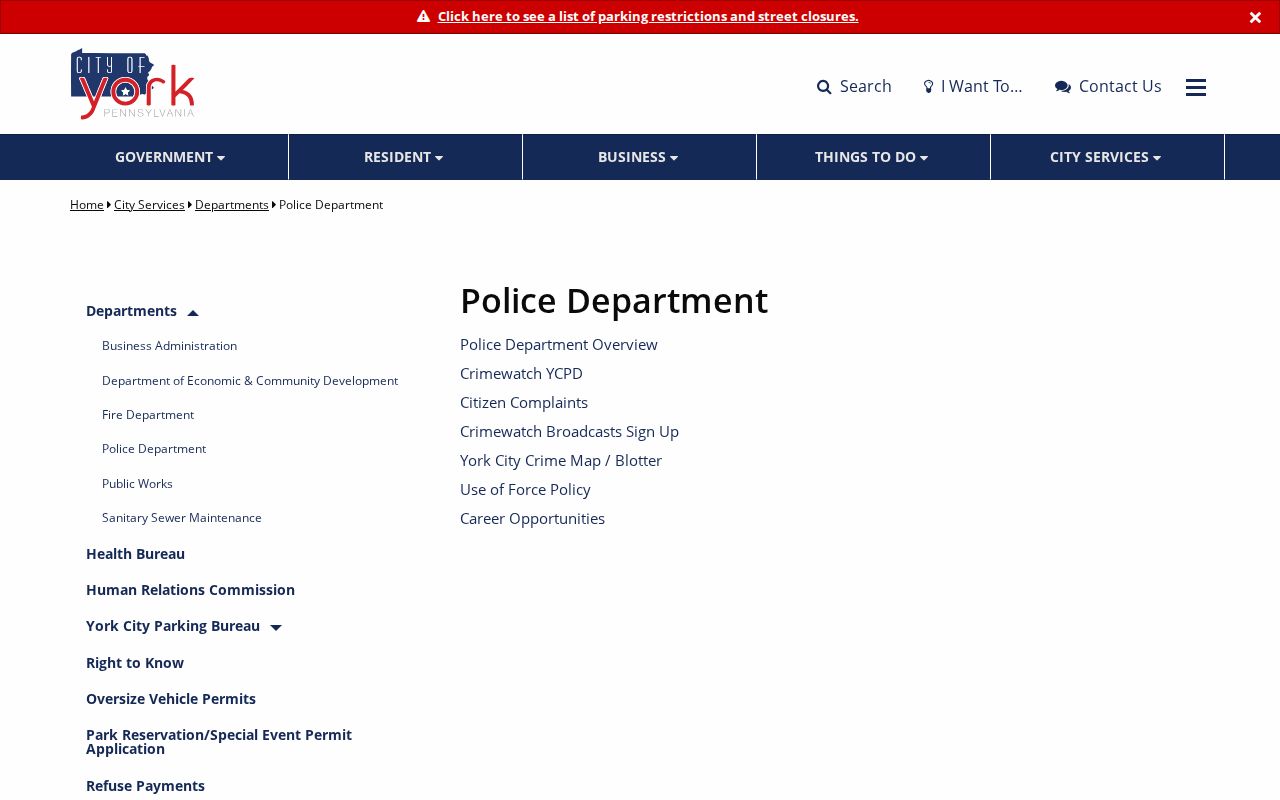Image resolution: width=1280 pixels, height=800 pixels.
Task: Click the City of York logo
Action: (x=133, y=84)
